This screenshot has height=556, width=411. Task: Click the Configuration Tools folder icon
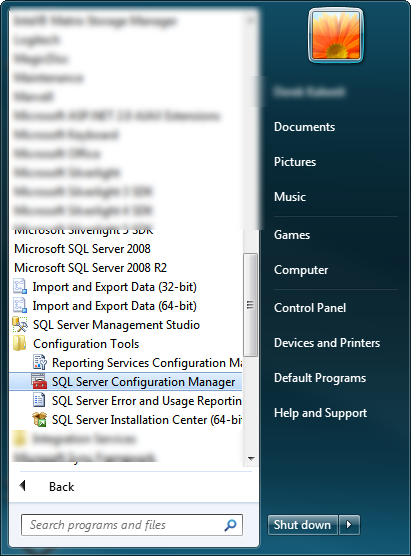click(20, 343)
